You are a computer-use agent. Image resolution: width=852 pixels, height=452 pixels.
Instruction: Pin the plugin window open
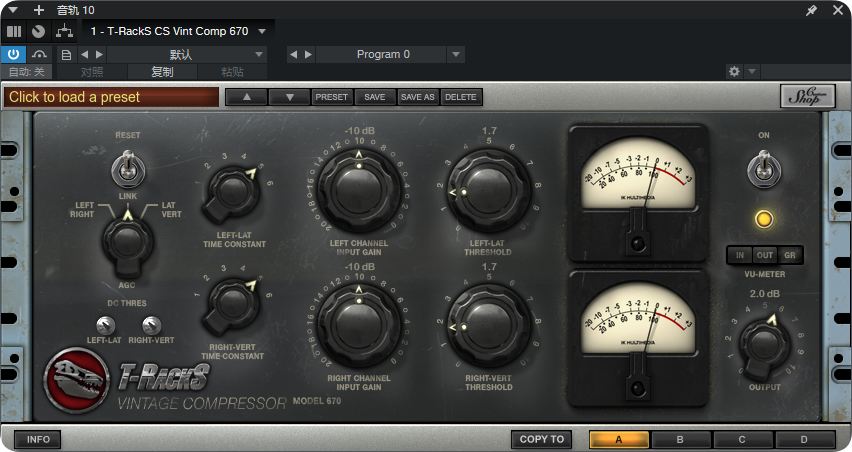(811, 10)
